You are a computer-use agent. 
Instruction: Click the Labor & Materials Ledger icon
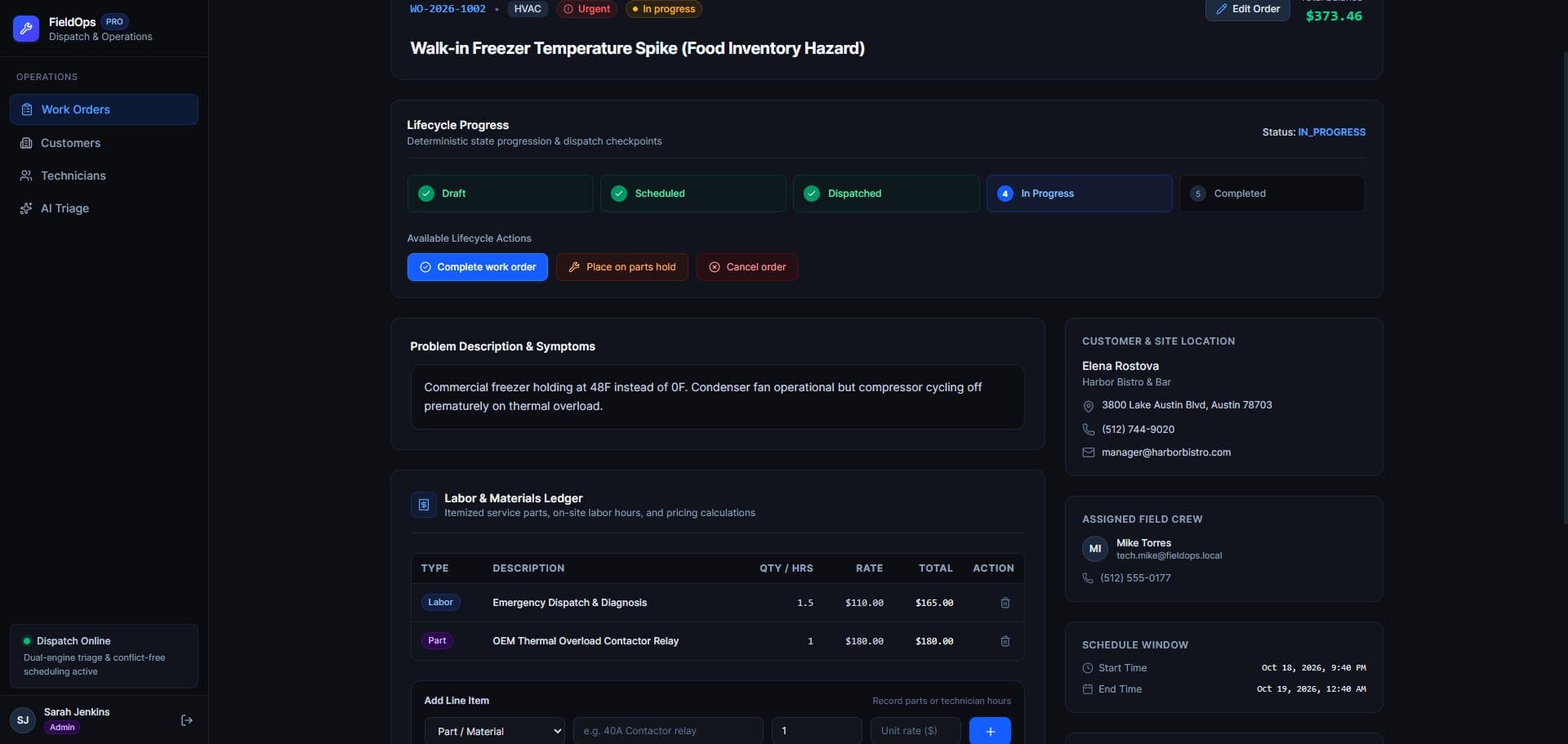(424, 505)
